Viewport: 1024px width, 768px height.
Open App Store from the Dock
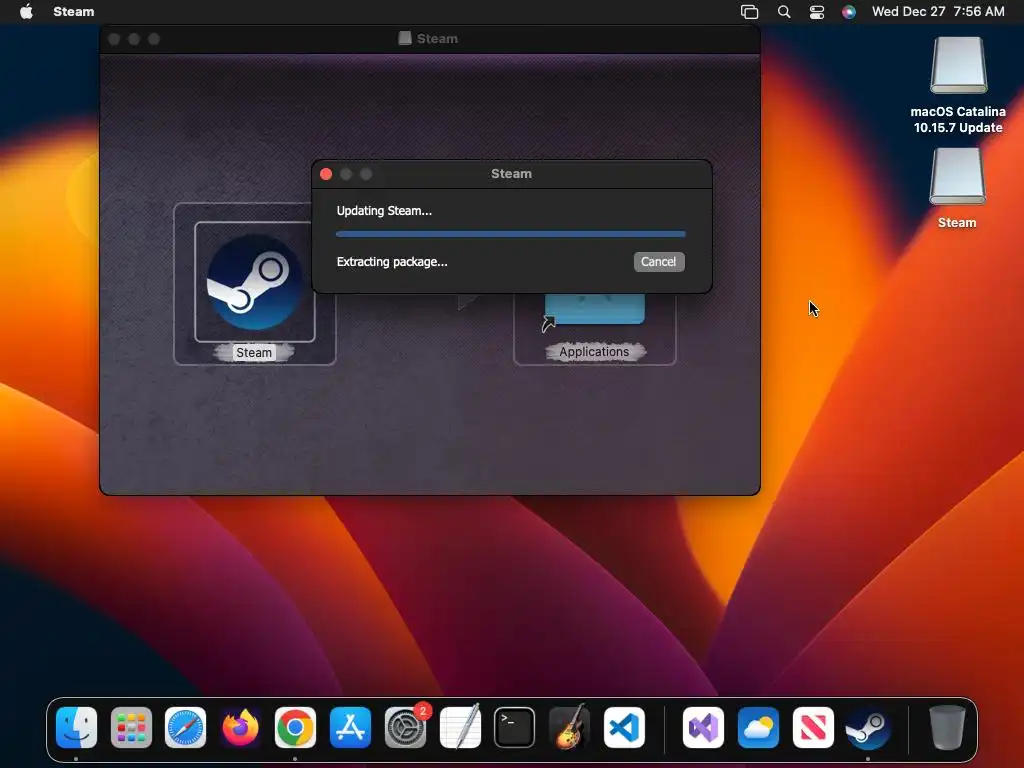350,727
